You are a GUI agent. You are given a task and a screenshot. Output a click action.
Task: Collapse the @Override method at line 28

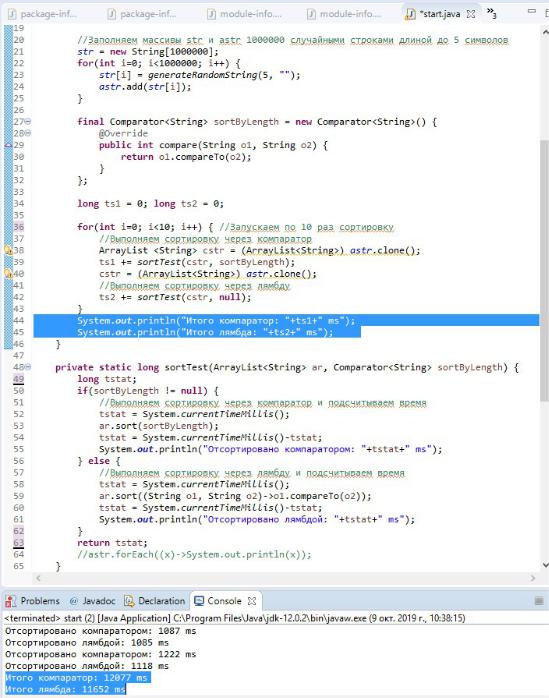click(28, 133)
